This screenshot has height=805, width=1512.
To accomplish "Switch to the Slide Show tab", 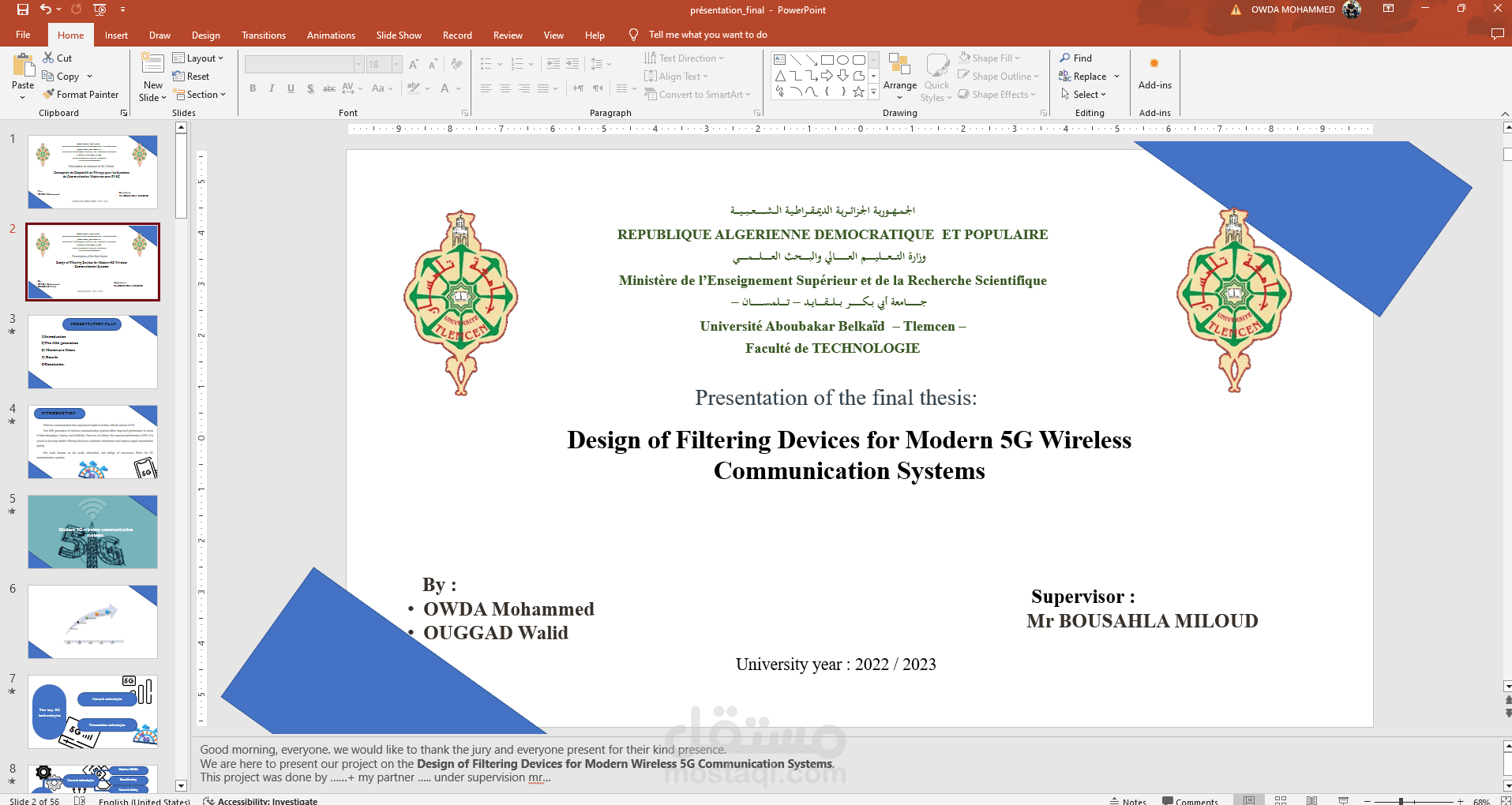I will pos(399,35).
